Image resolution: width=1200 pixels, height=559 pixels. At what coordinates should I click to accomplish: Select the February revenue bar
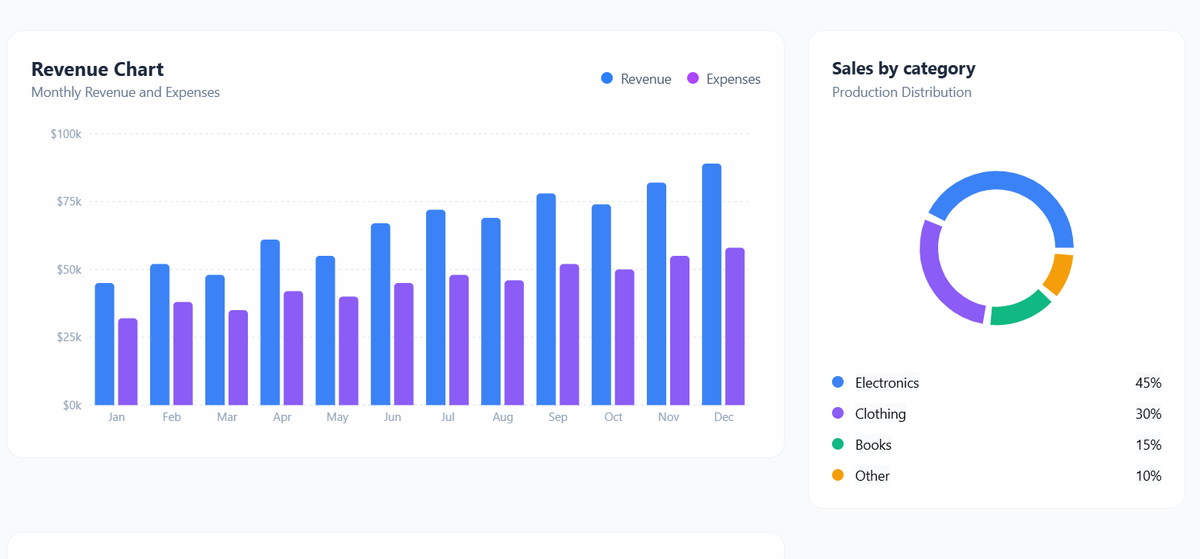pyautogui.click(x=160, y=334)
